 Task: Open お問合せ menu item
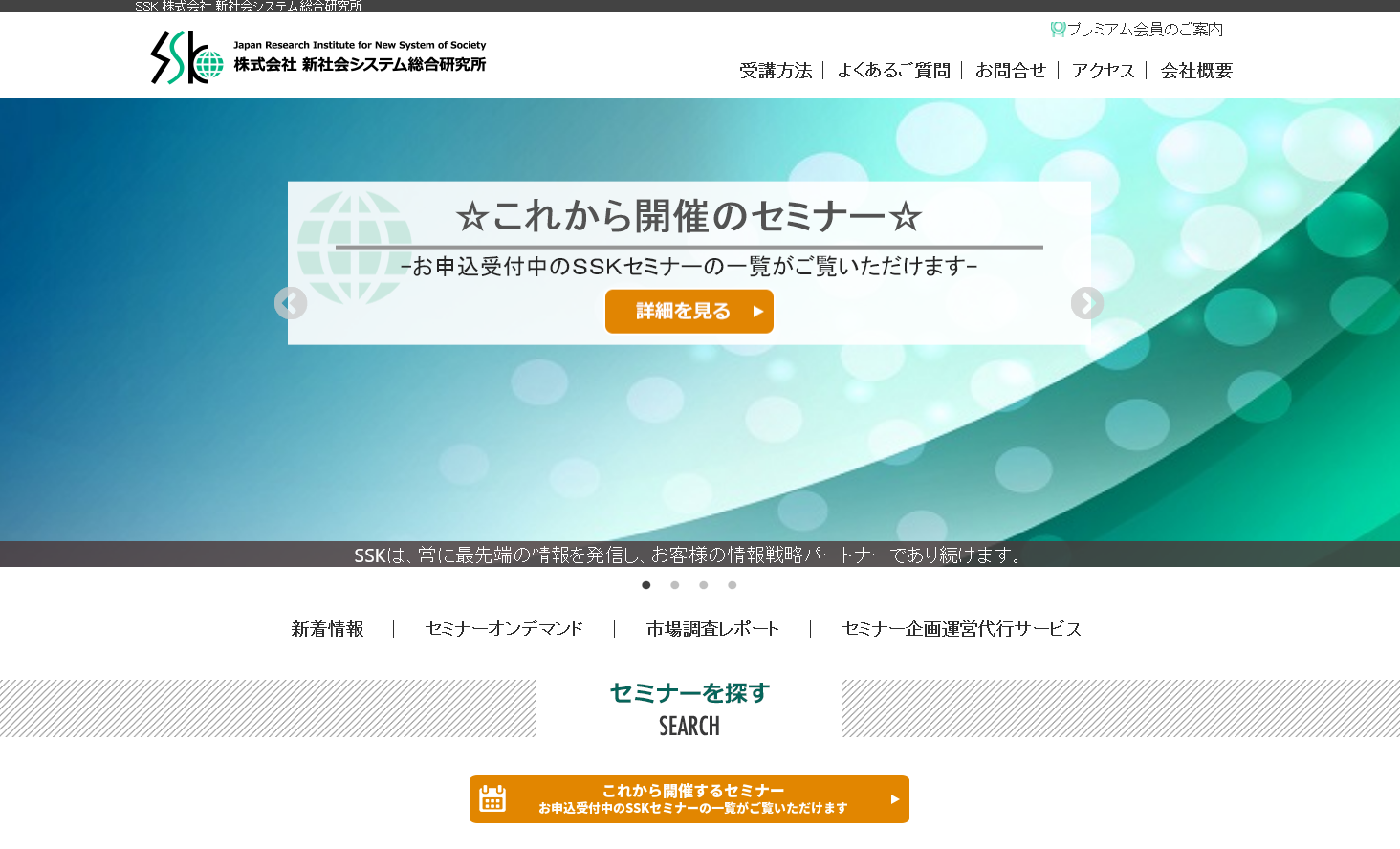[1011, 71]
